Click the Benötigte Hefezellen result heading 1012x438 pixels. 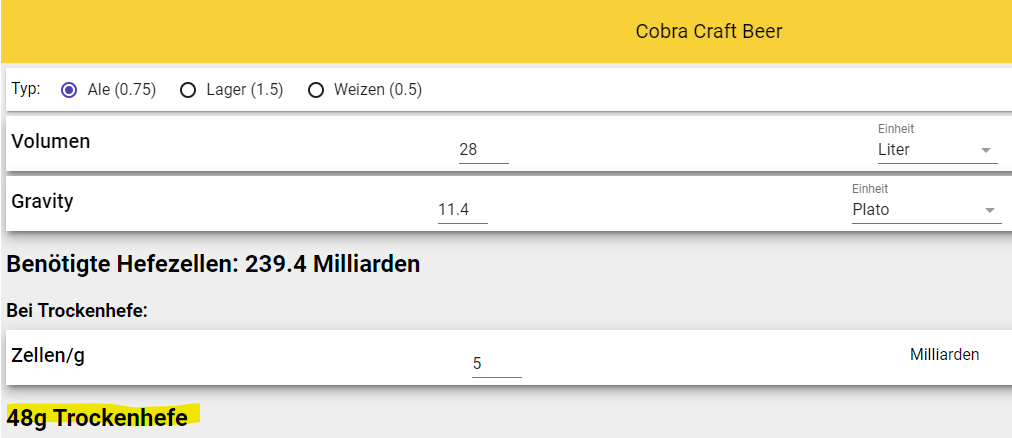tap(213, 264)
